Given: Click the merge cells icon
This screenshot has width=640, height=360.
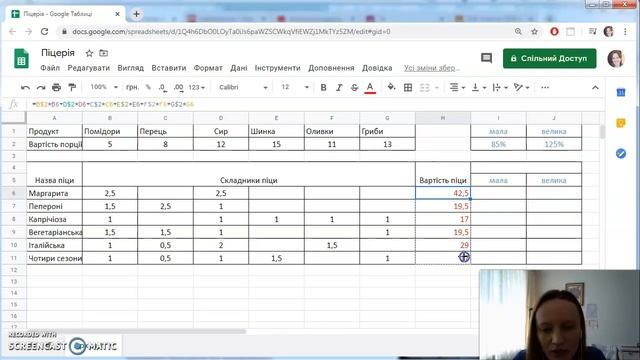Looking at the screenshot, I should [425, 87].
